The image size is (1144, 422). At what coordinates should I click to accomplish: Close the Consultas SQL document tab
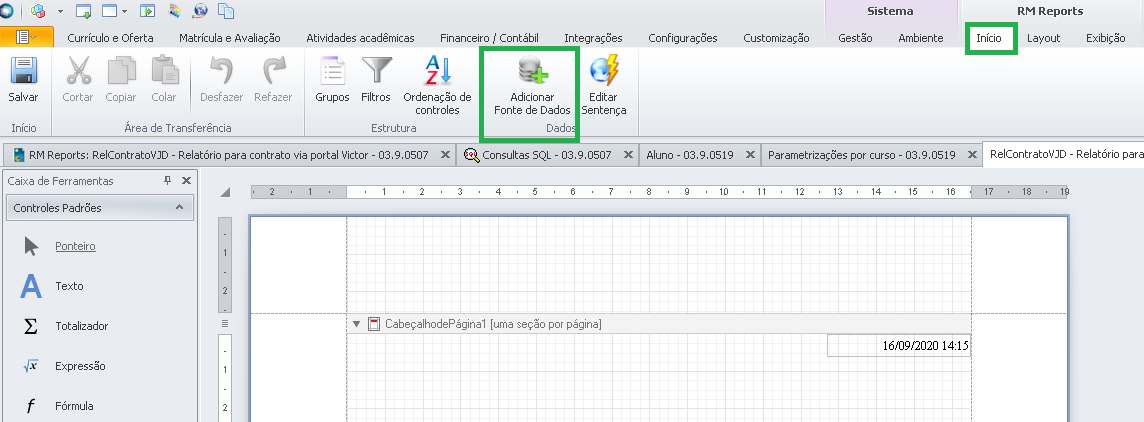(627, 155)
